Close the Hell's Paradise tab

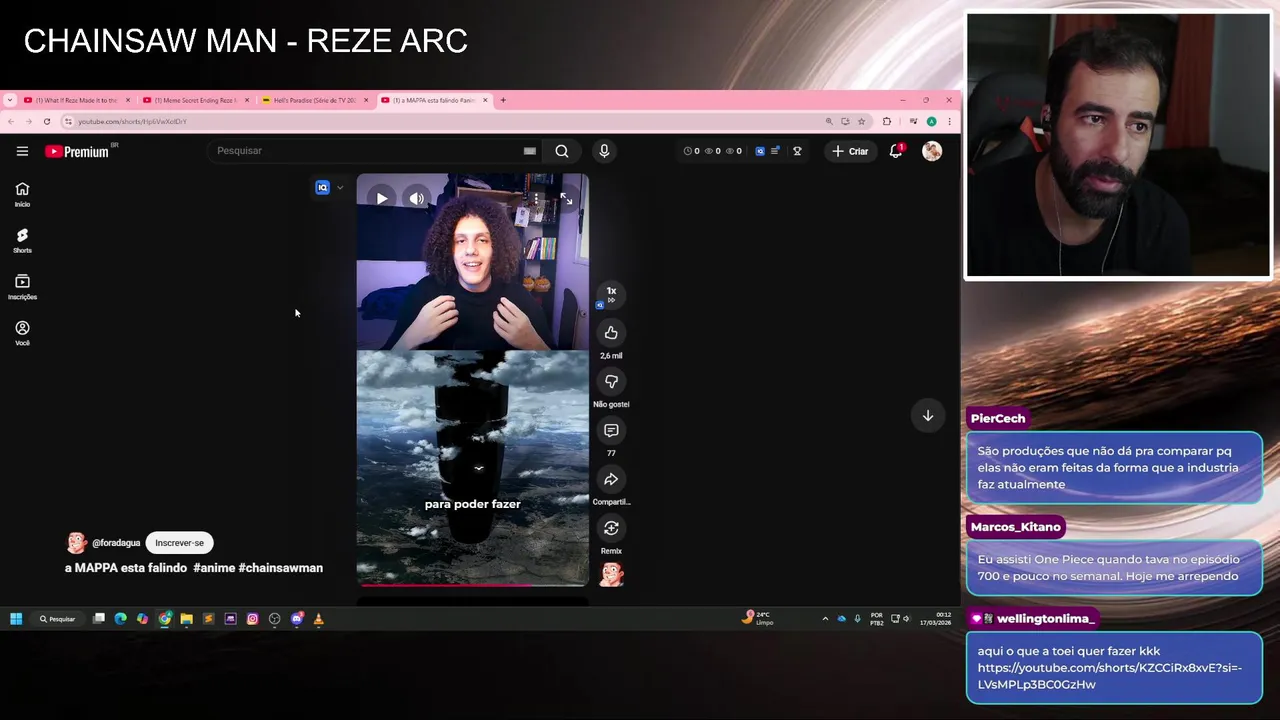[x=366, y=100]
